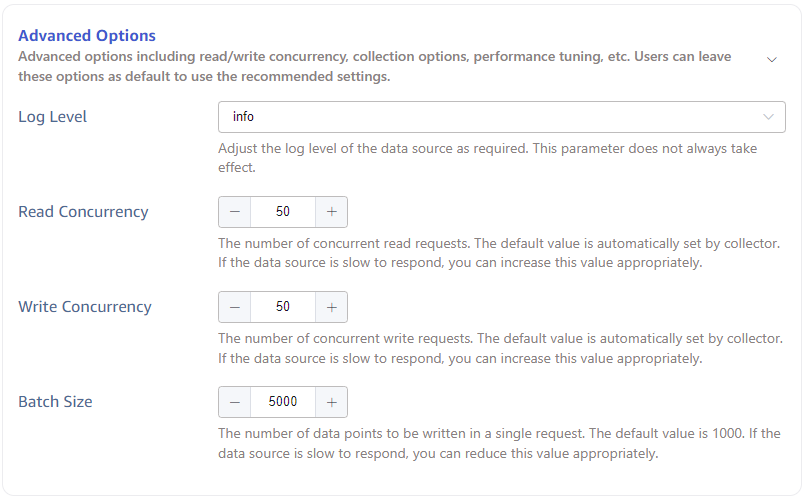Focus the Write Concurrency value field
The width and height of the screenshot is (804, 497).
tap(283, 307)
